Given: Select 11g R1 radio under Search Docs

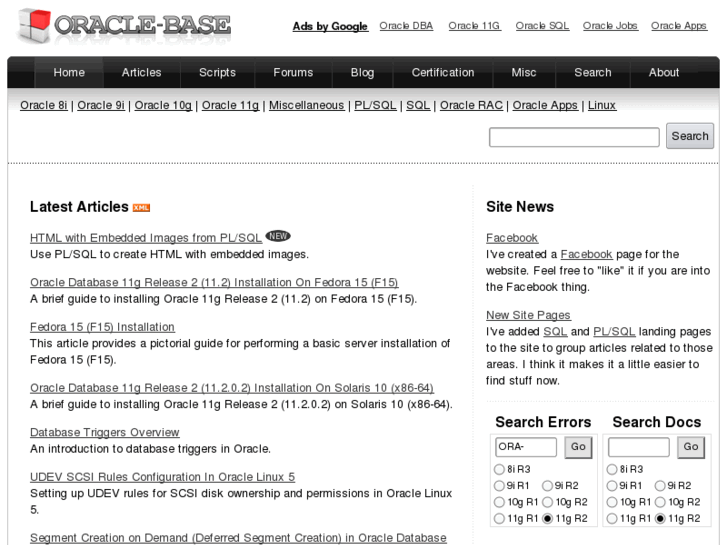Looking at the screenshot, I should coord(612,518).
